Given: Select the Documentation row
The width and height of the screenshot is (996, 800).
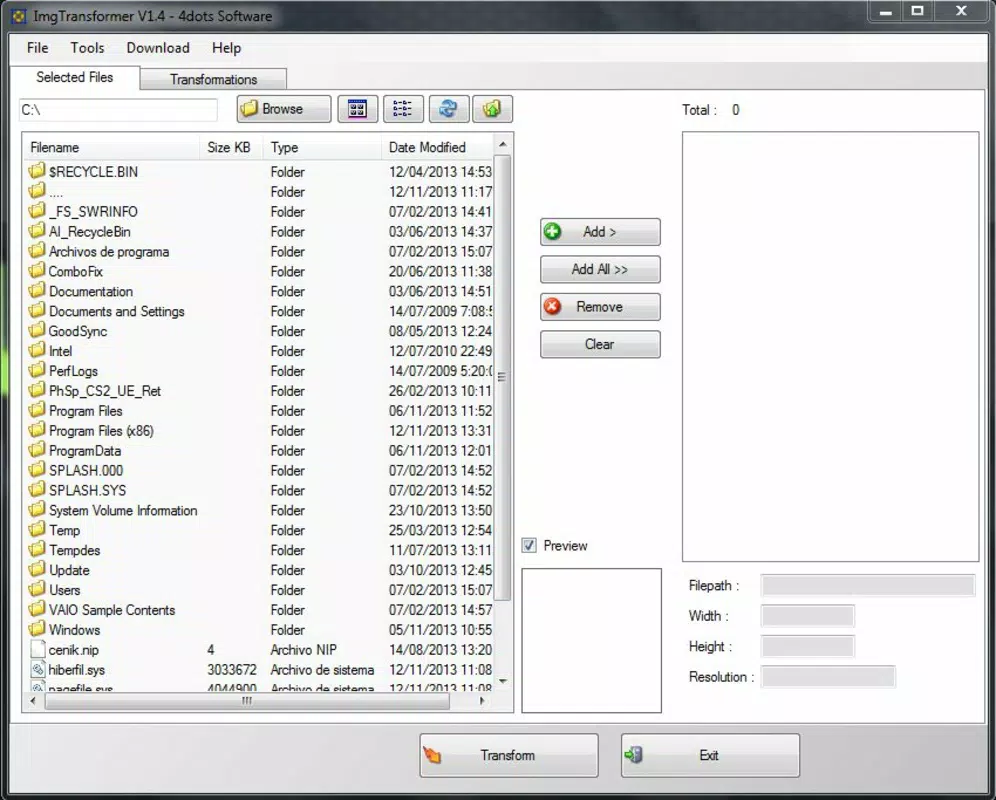Looking at the screenshot, I should coord(259,292).
